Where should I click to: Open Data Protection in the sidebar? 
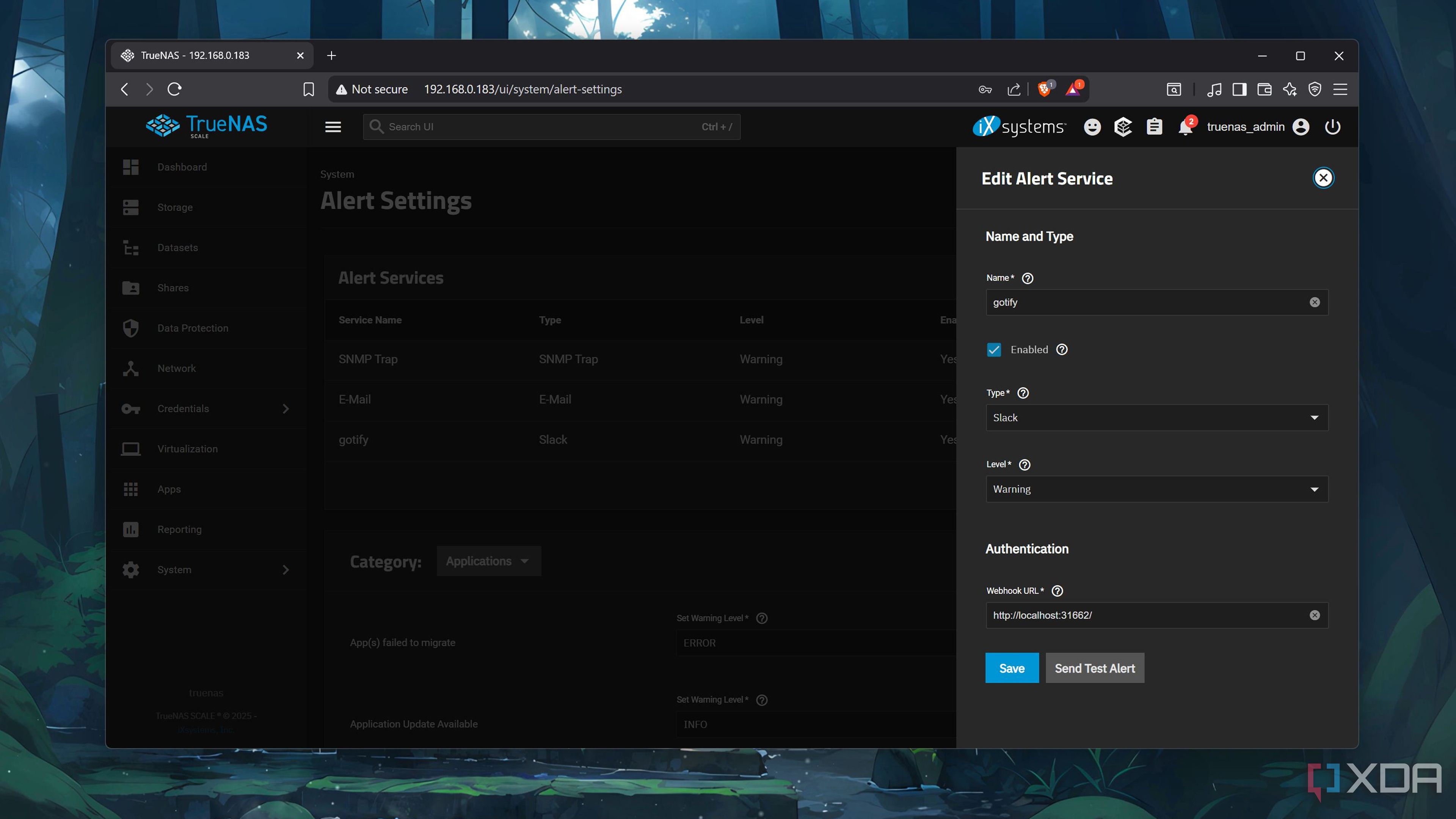pyautogui.click(x=206, y=327)
